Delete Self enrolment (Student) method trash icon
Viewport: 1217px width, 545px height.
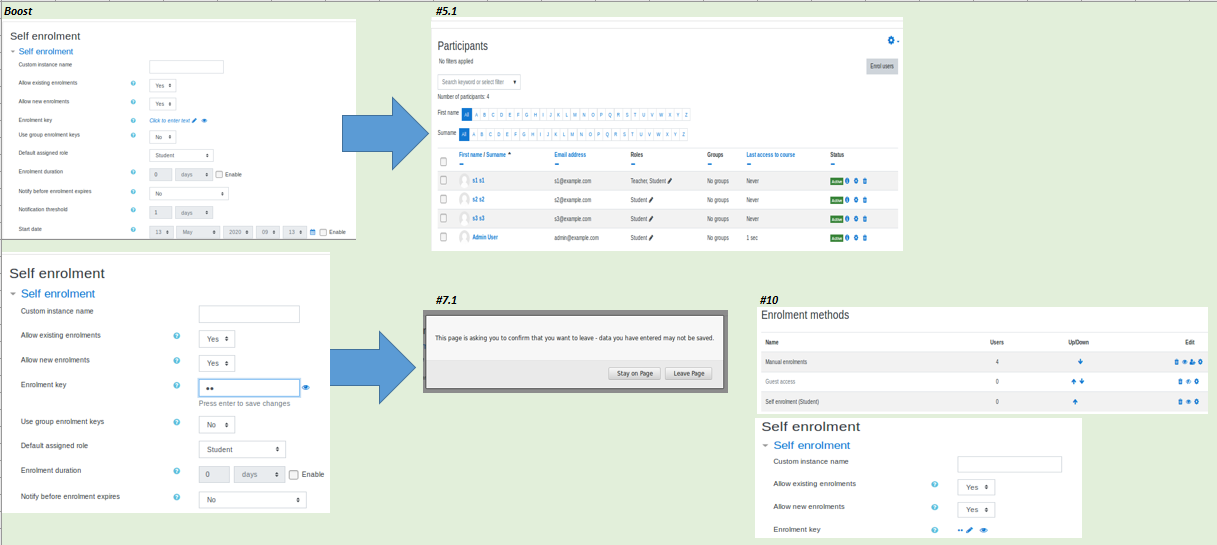(1181, 402)
